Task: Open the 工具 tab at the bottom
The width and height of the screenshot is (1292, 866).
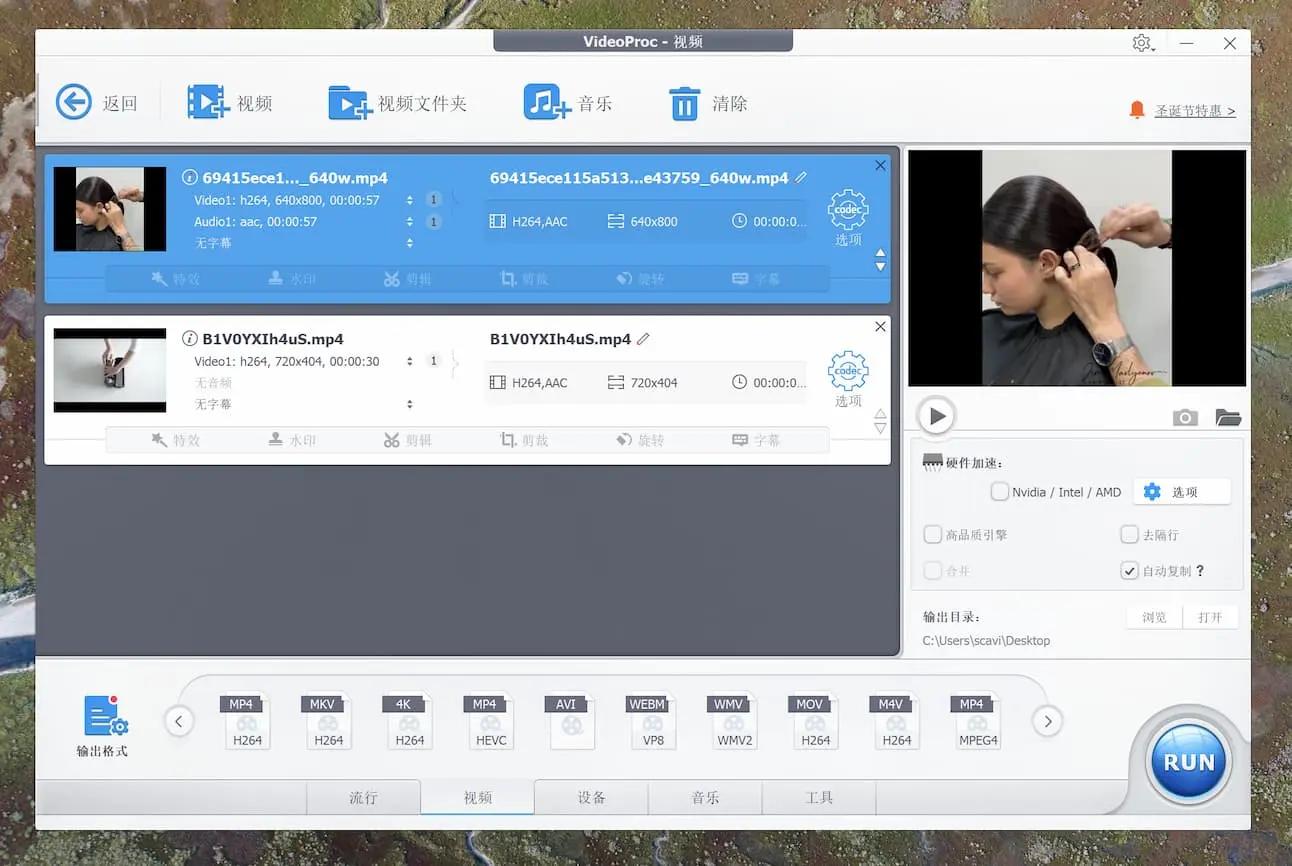Action: (819, 797)
